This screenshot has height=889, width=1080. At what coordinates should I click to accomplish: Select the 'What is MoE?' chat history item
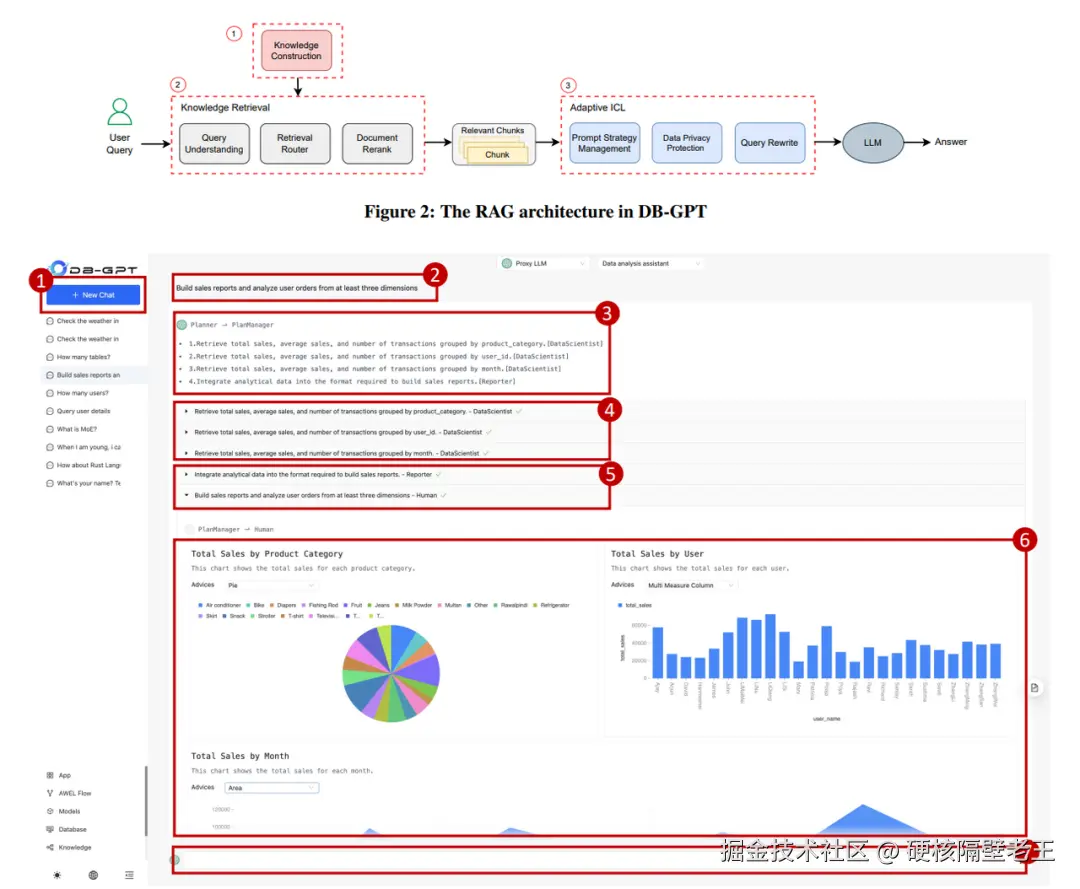(76, 429)
